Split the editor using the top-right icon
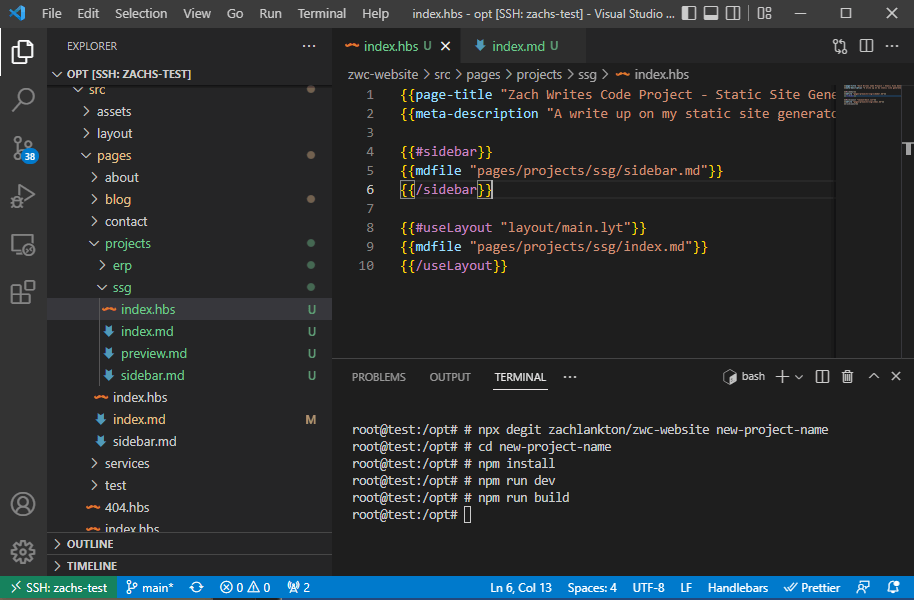This screenshot has height=600, width=914. point(865,46)
